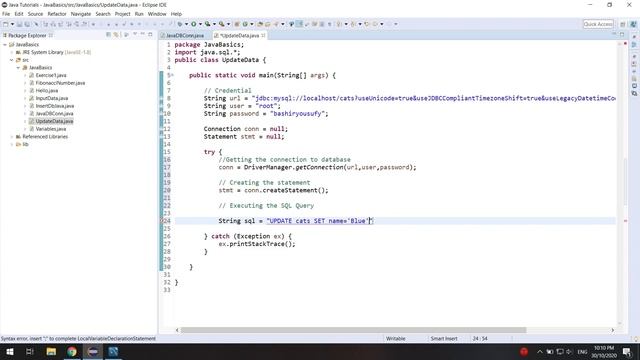The width and height of the screenshot is (640, 360).
Task: Open the Run configurations dropdown arrow
Action: click(200, 24)
